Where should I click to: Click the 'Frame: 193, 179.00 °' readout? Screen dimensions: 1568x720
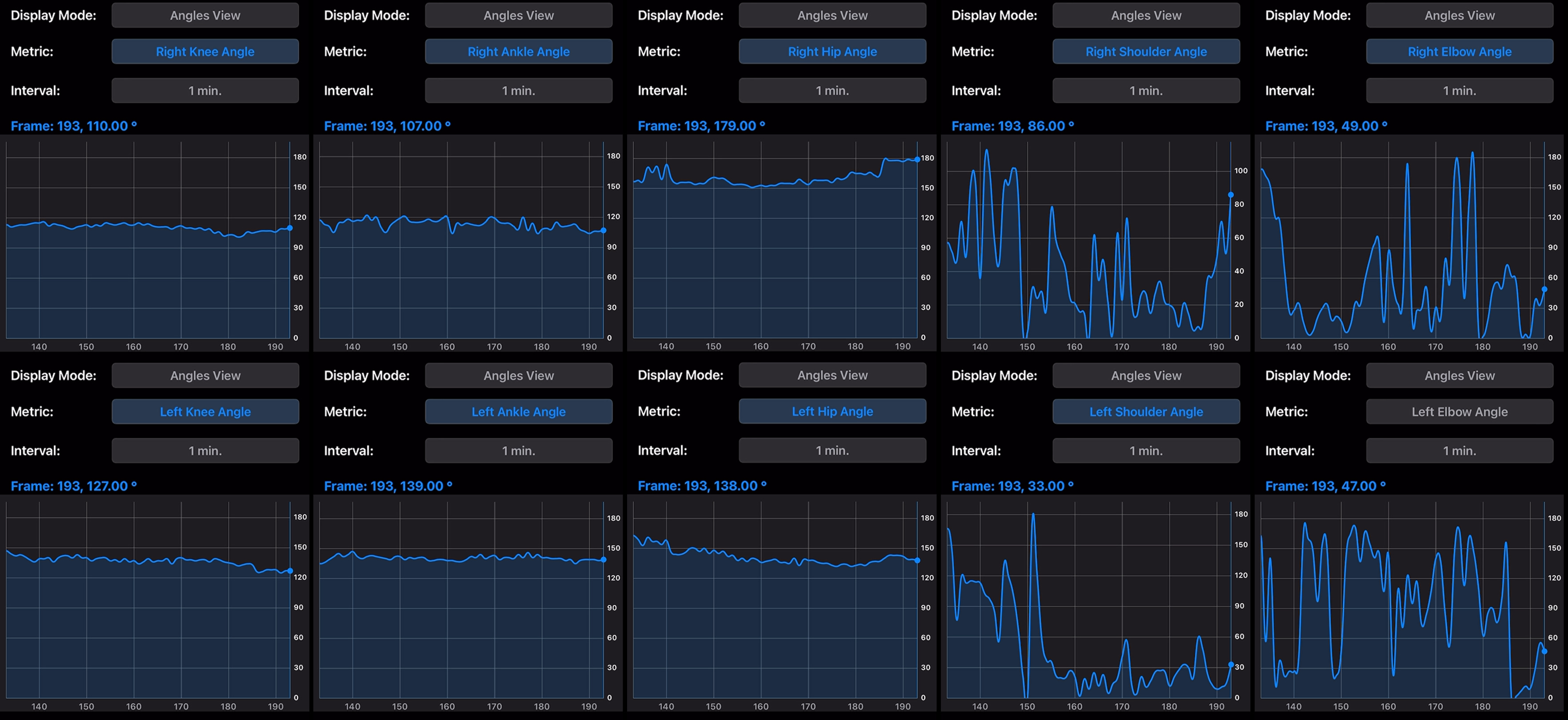(x=701, y=126)
